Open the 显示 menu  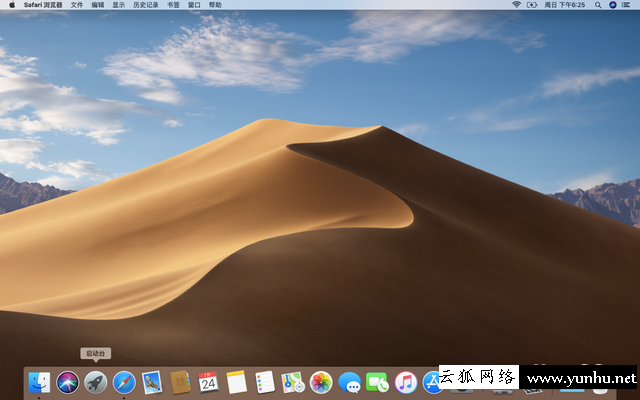tap(119, 5)
